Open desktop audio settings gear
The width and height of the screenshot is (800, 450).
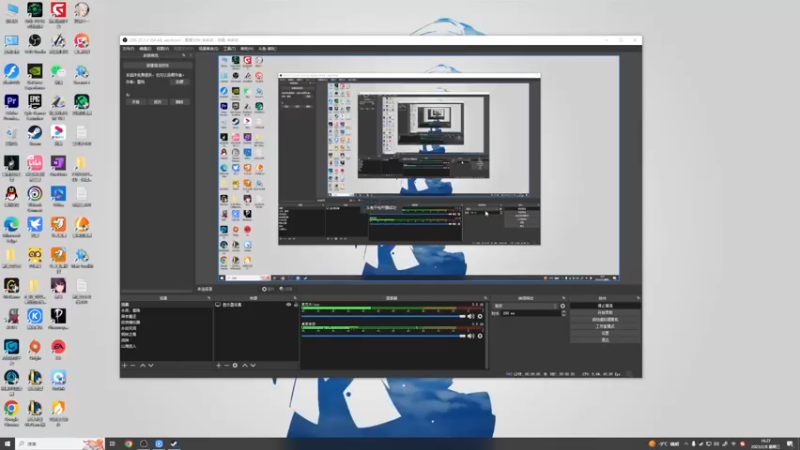480,336
